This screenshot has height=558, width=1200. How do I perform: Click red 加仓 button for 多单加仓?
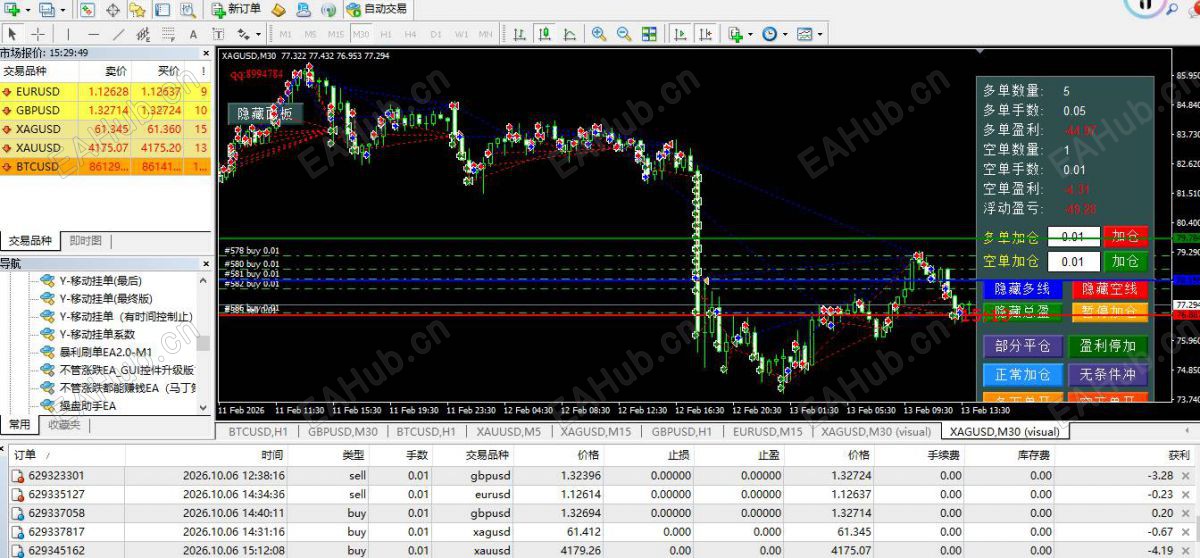(1125, 237)
